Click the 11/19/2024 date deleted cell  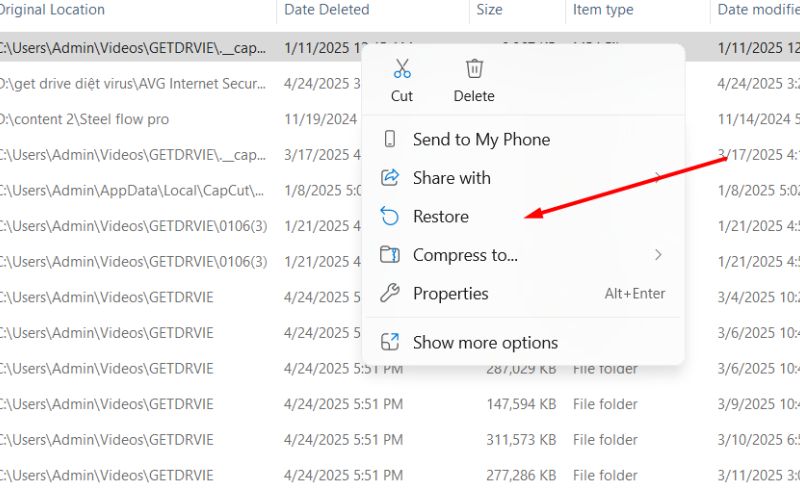[320, 119]
